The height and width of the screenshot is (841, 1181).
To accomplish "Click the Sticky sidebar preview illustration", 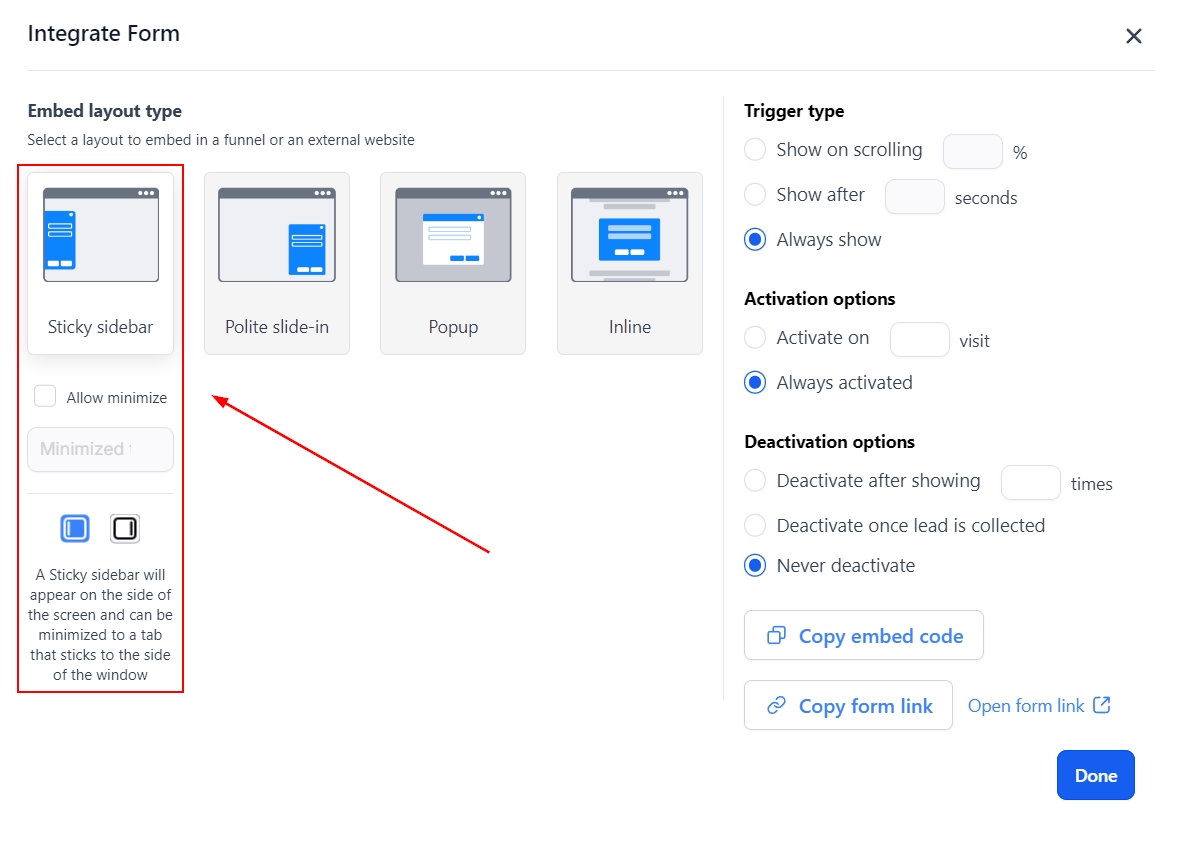I will pos(101,235).
